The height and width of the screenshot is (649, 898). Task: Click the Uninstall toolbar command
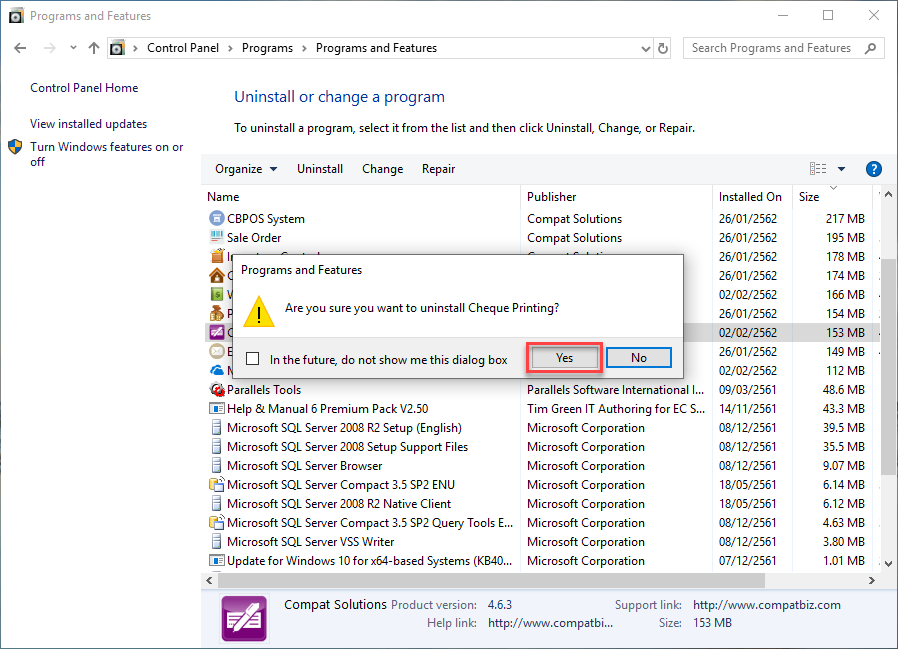tap(320, 169)
